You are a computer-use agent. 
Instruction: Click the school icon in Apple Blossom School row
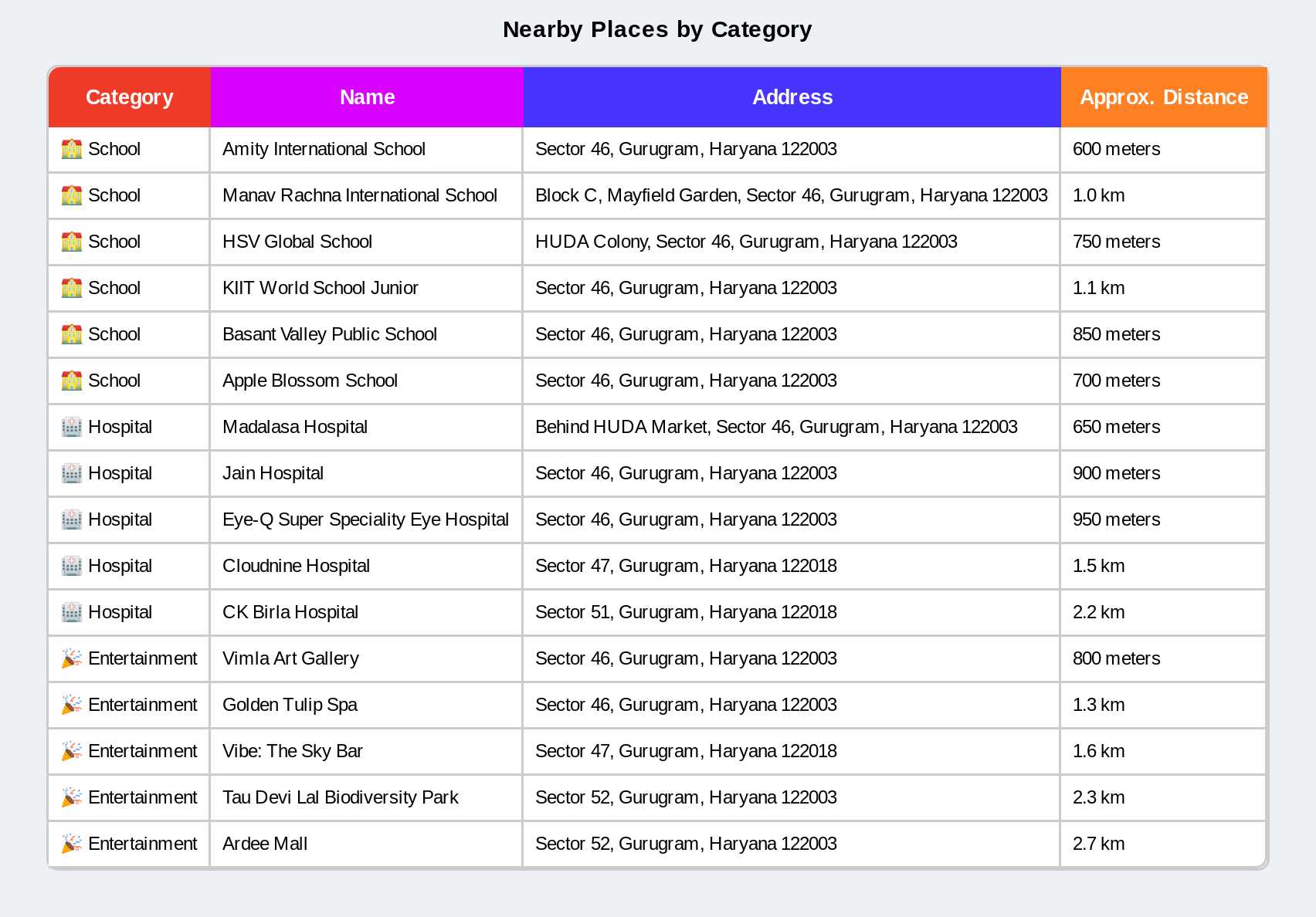point(72,381)
